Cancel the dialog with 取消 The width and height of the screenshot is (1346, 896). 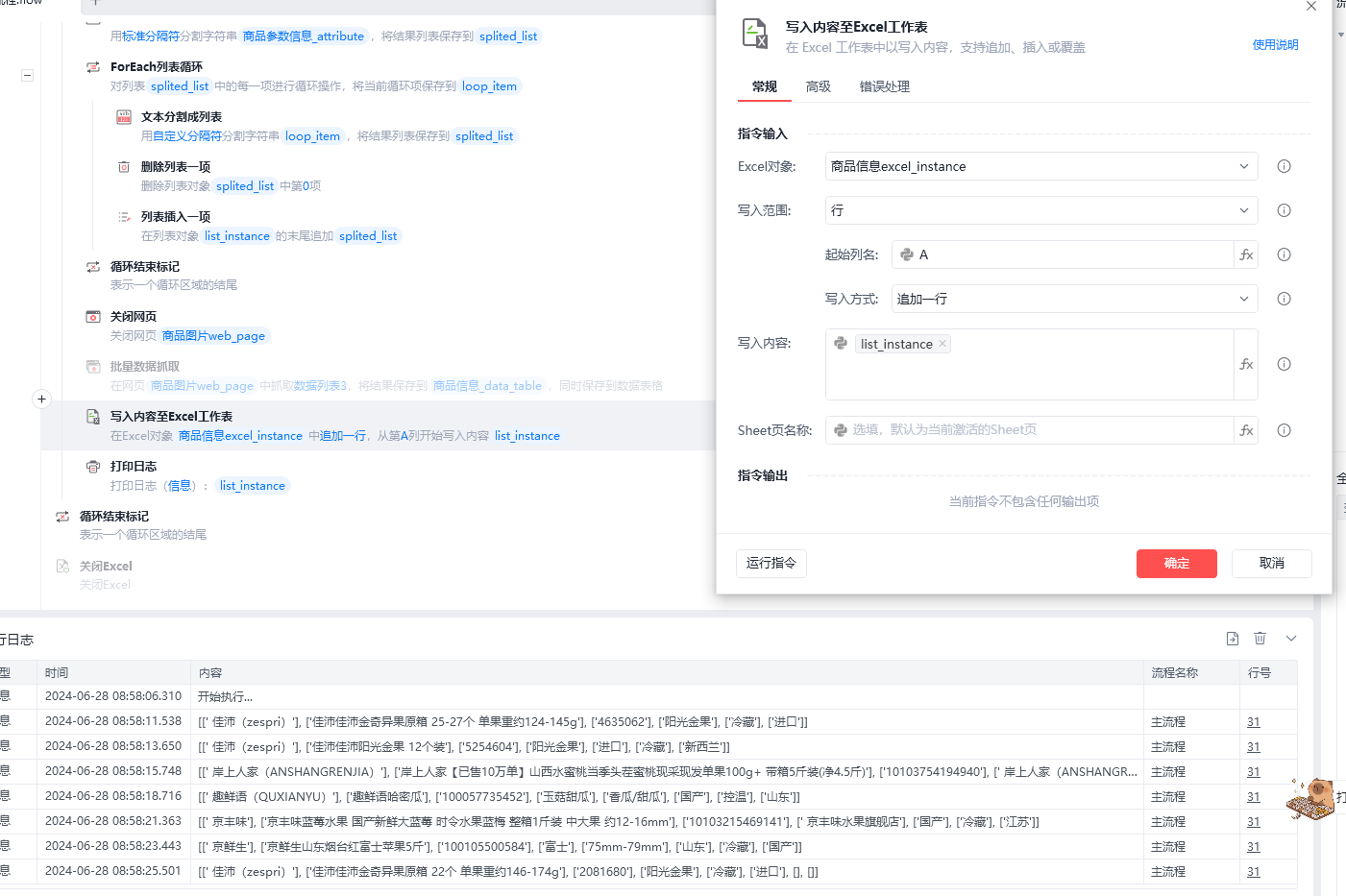[x=1272, y=564]
